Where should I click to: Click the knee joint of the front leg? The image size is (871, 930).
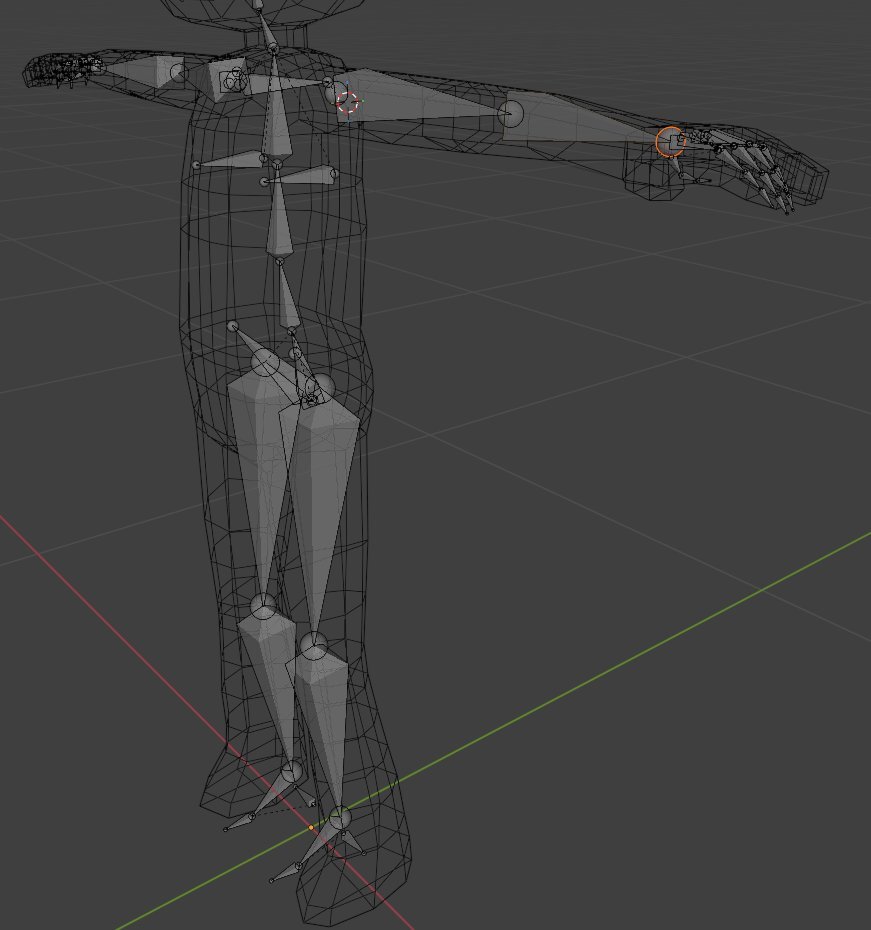point(314,646)
